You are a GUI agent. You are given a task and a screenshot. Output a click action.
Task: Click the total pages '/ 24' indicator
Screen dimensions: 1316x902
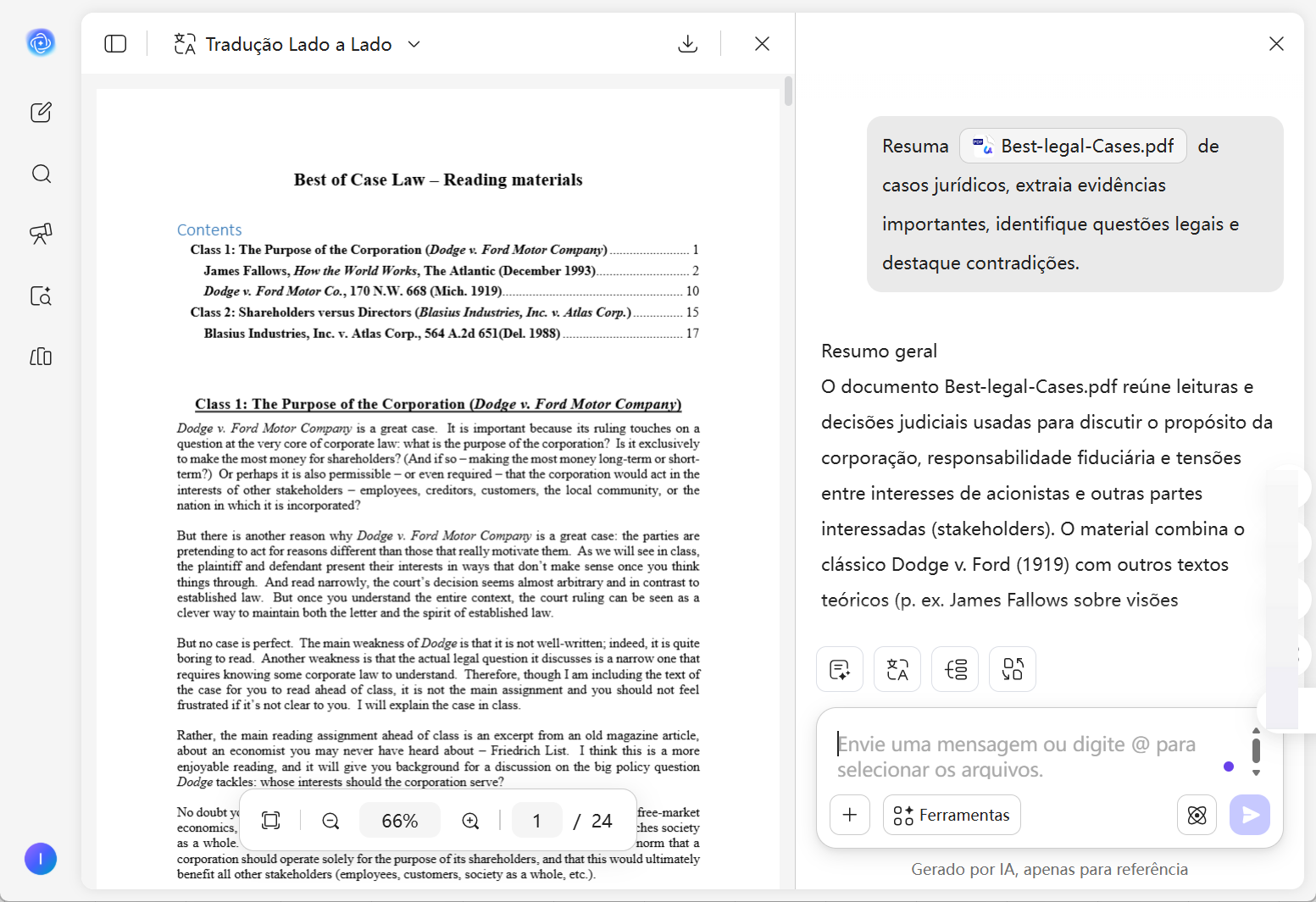tap(592, 821)
